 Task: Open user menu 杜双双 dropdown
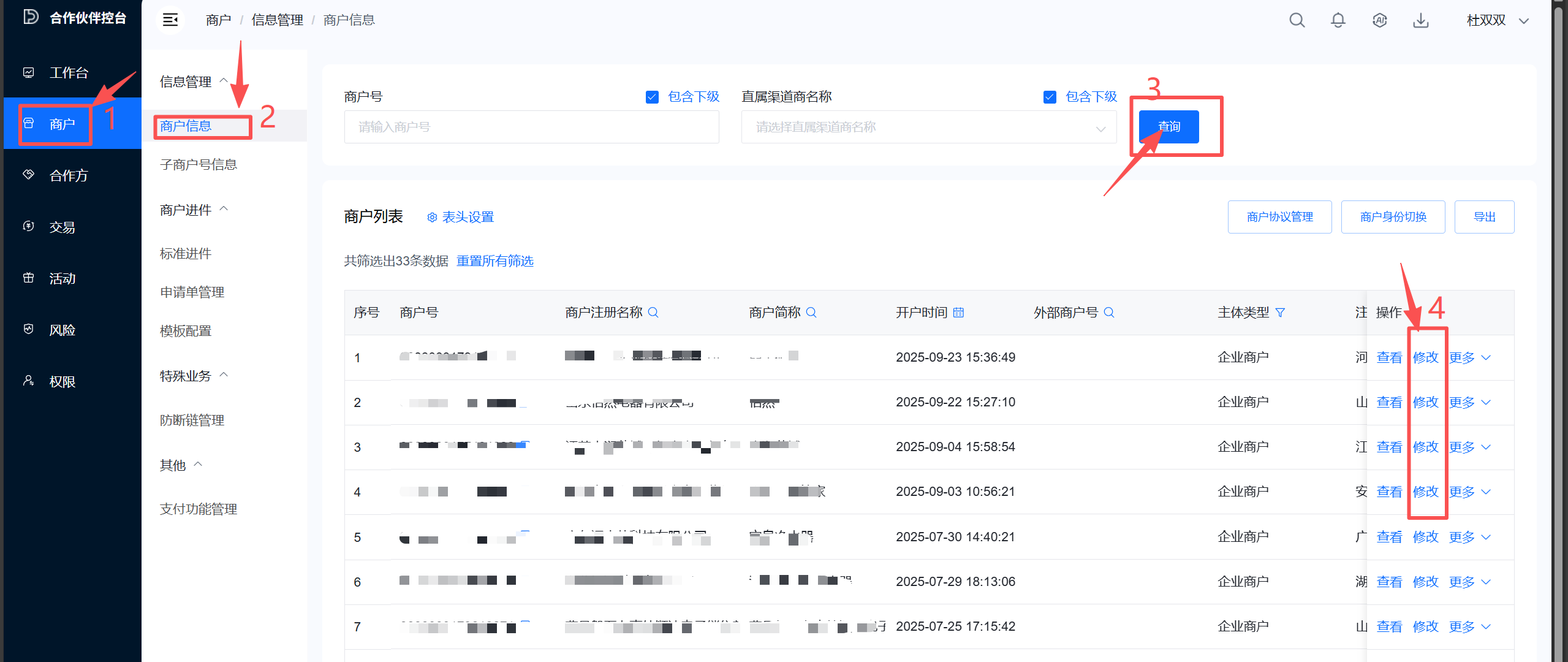[x=1498, y=20]
